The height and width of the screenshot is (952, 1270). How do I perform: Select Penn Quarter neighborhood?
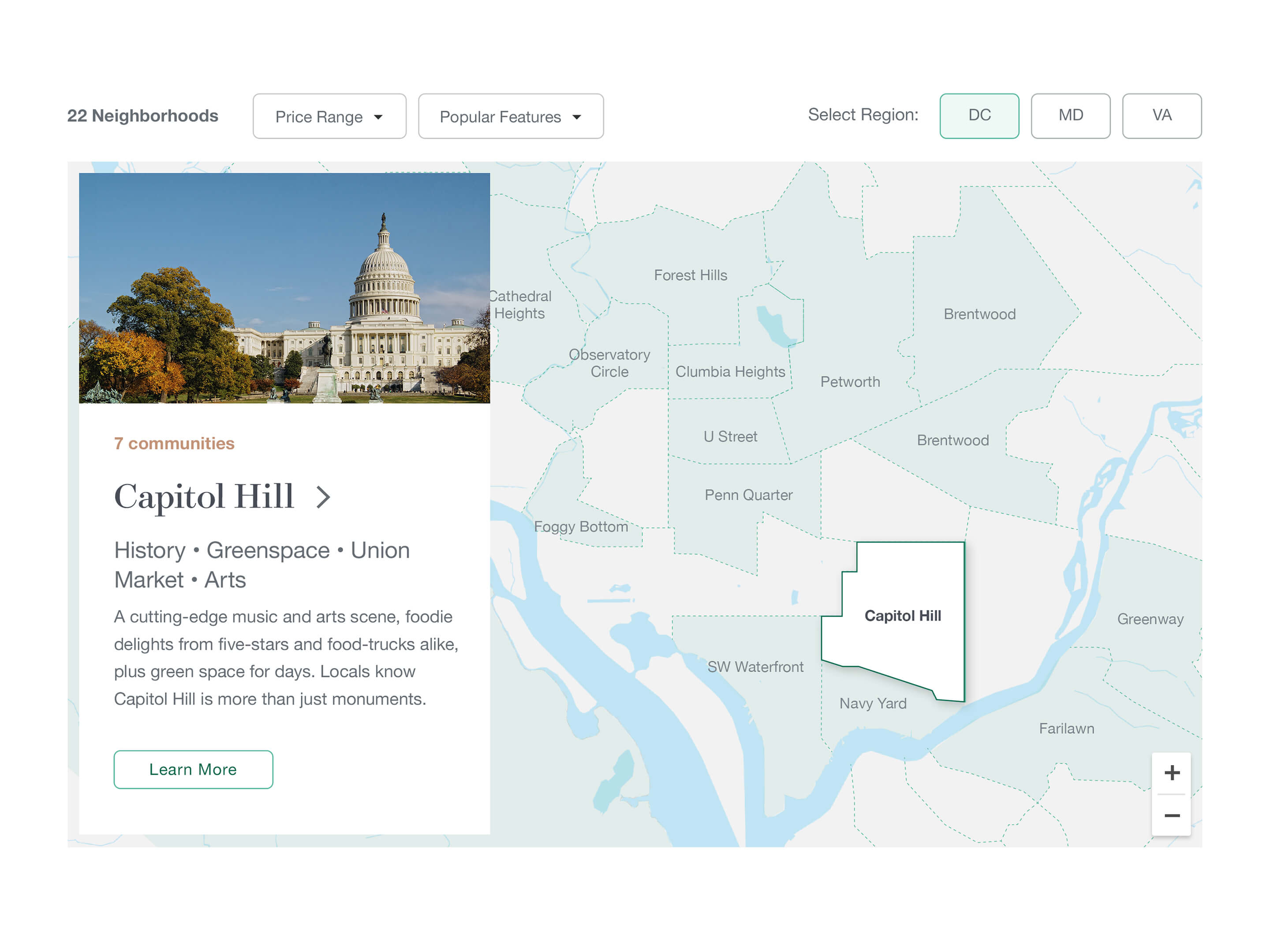click(748, 495)
